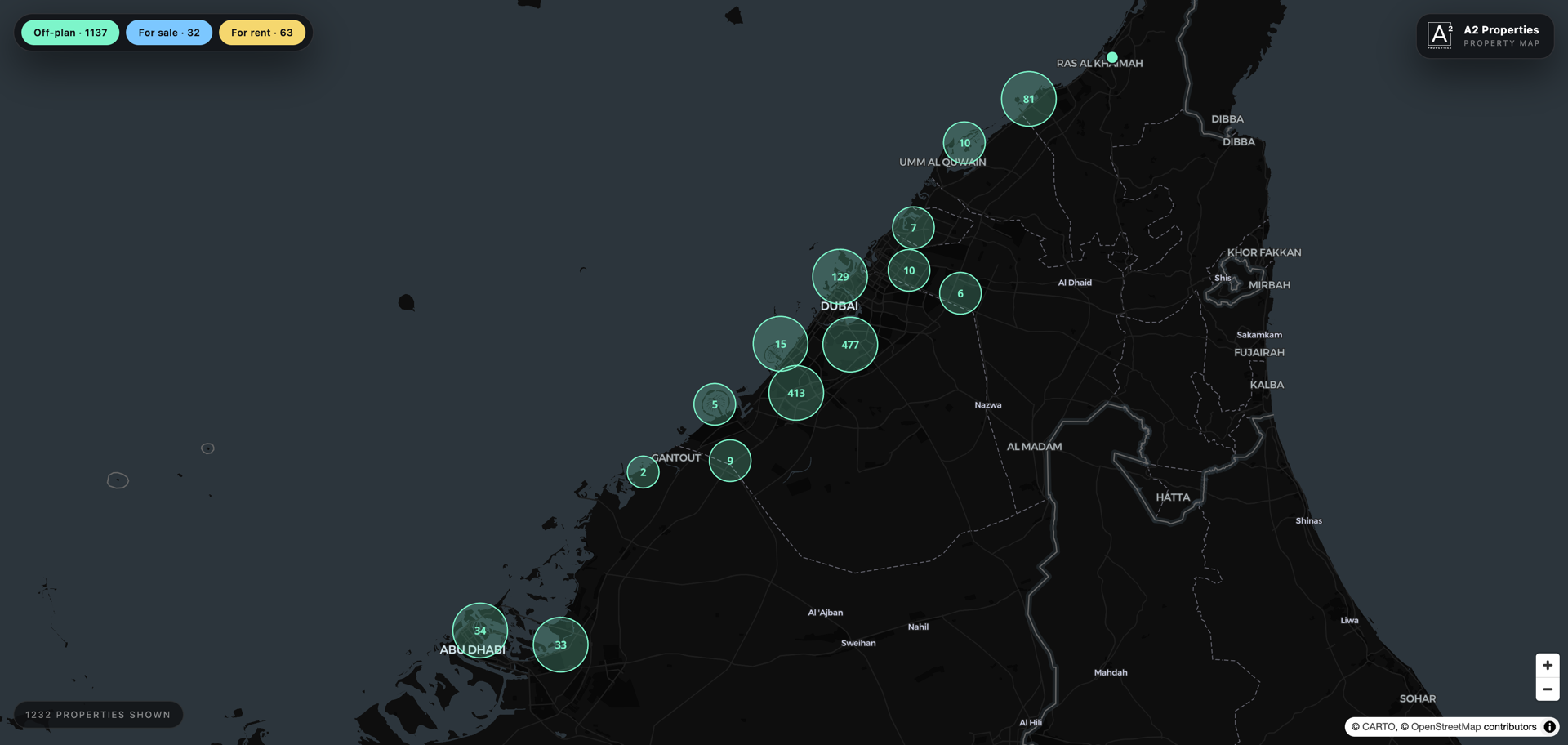Click the MIRBAH map label

(x=1269, y=285)
